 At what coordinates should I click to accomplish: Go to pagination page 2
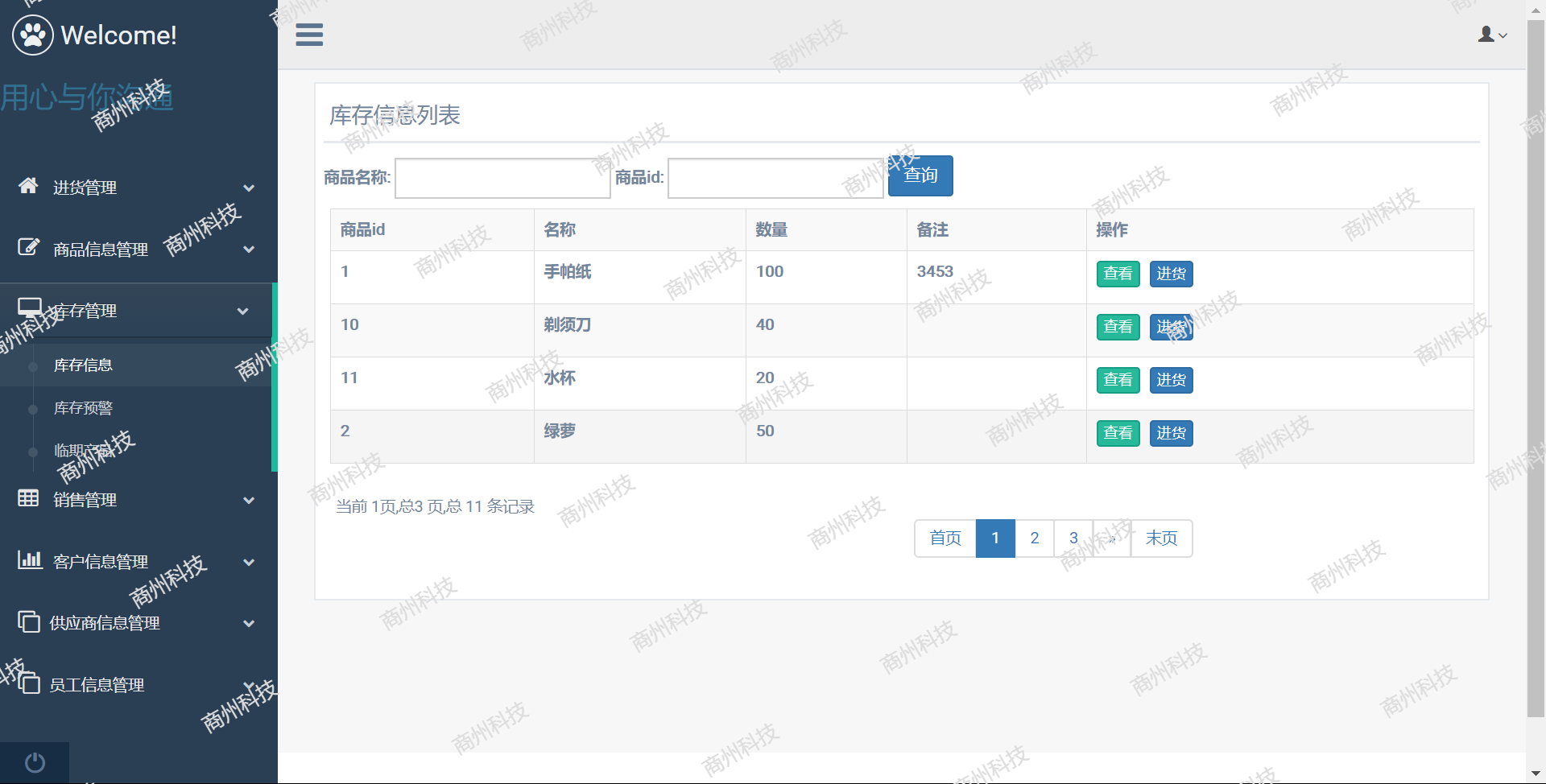1035,538
